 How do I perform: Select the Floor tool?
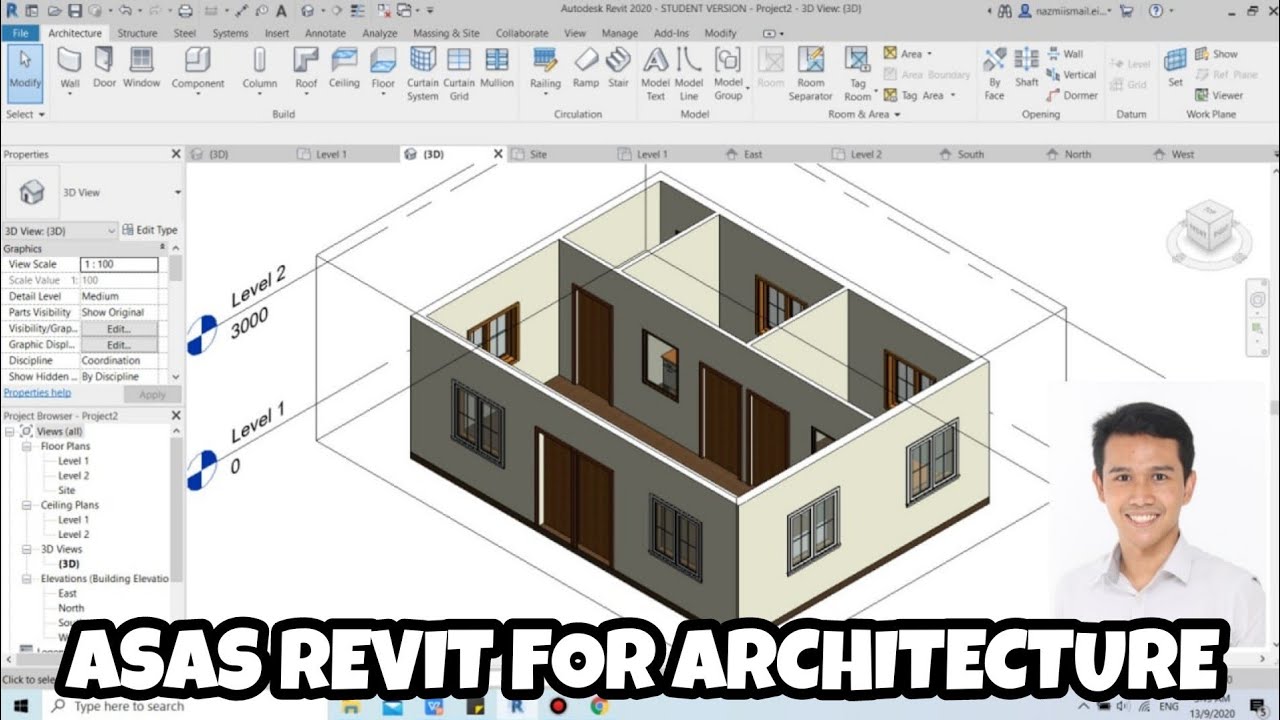point(383,68)
